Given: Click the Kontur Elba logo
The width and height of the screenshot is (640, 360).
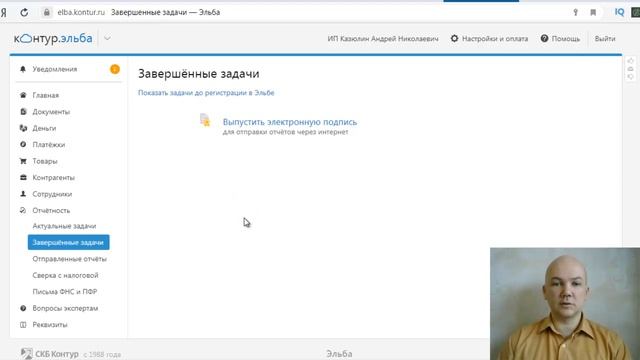Looking at the screenshot, I should [53, 38].
